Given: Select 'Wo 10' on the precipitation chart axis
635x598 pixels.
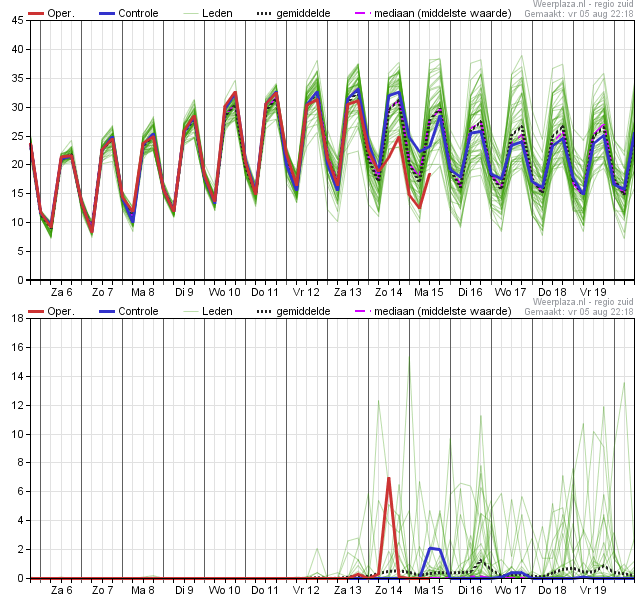Looking at the screenshot, I should [224, 590].
